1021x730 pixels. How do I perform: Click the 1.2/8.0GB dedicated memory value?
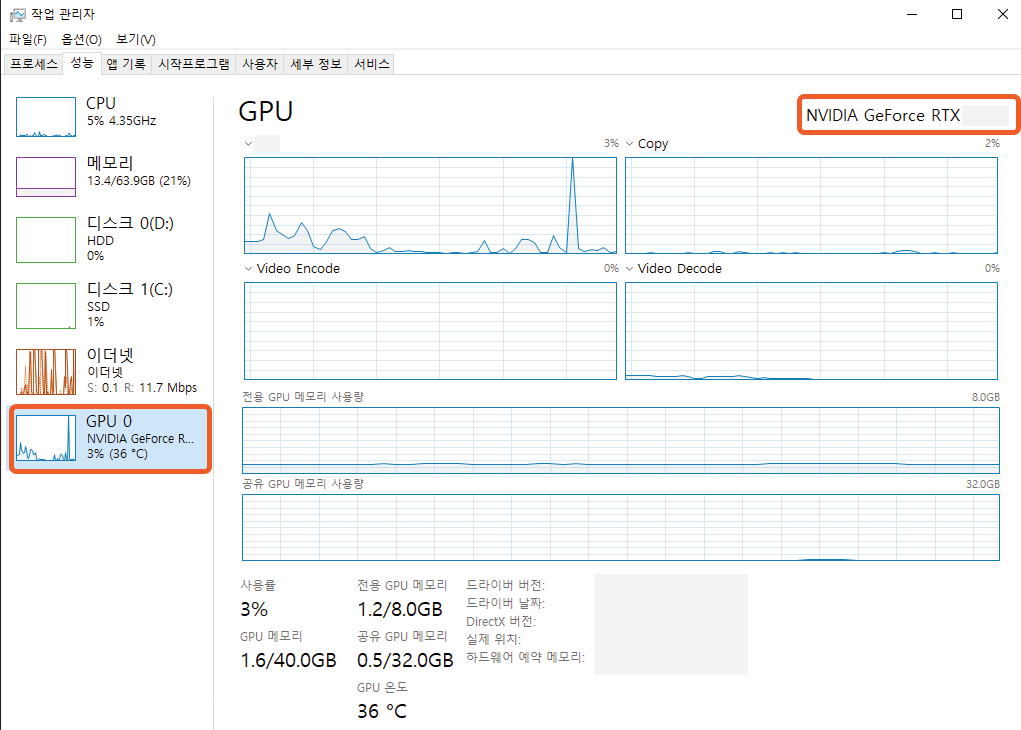tap(400, 610)
